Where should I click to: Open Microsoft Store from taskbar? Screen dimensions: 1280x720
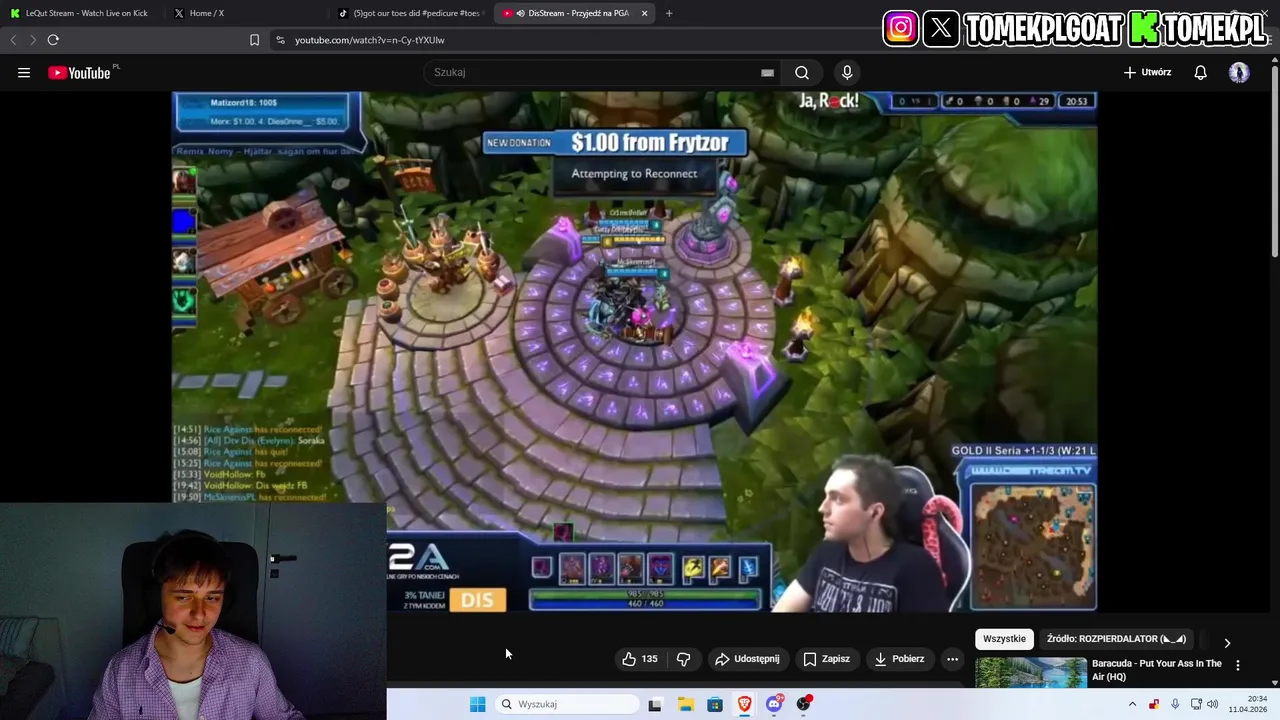pos(715,704)
